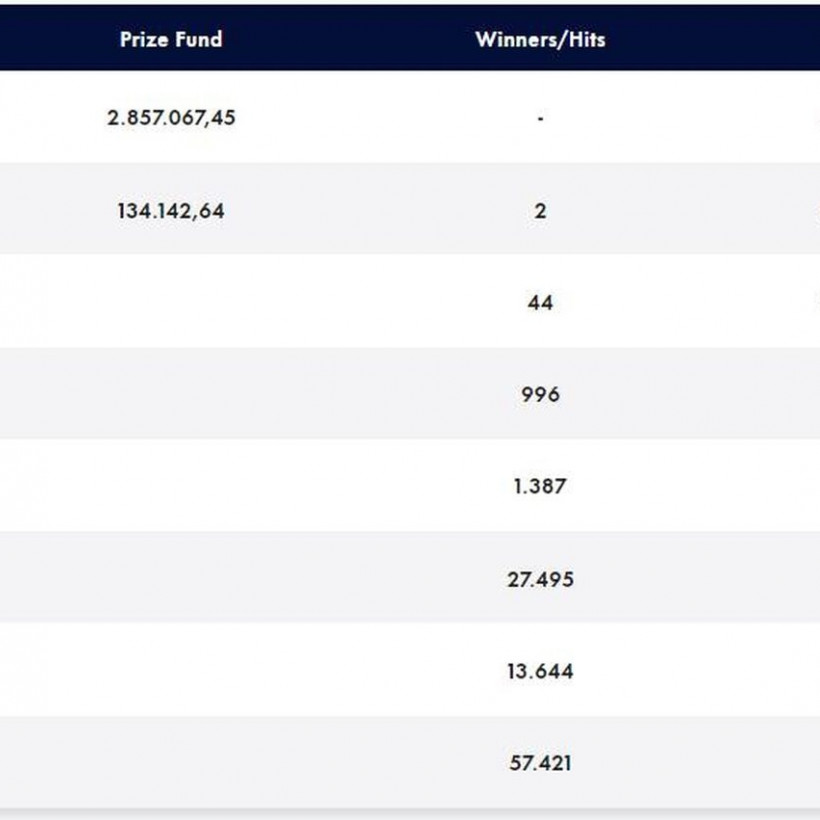This screenshot has width=820, height=820.
Task: Click blank Prize Fund cell beside 1.387
Action: [171, 487]
